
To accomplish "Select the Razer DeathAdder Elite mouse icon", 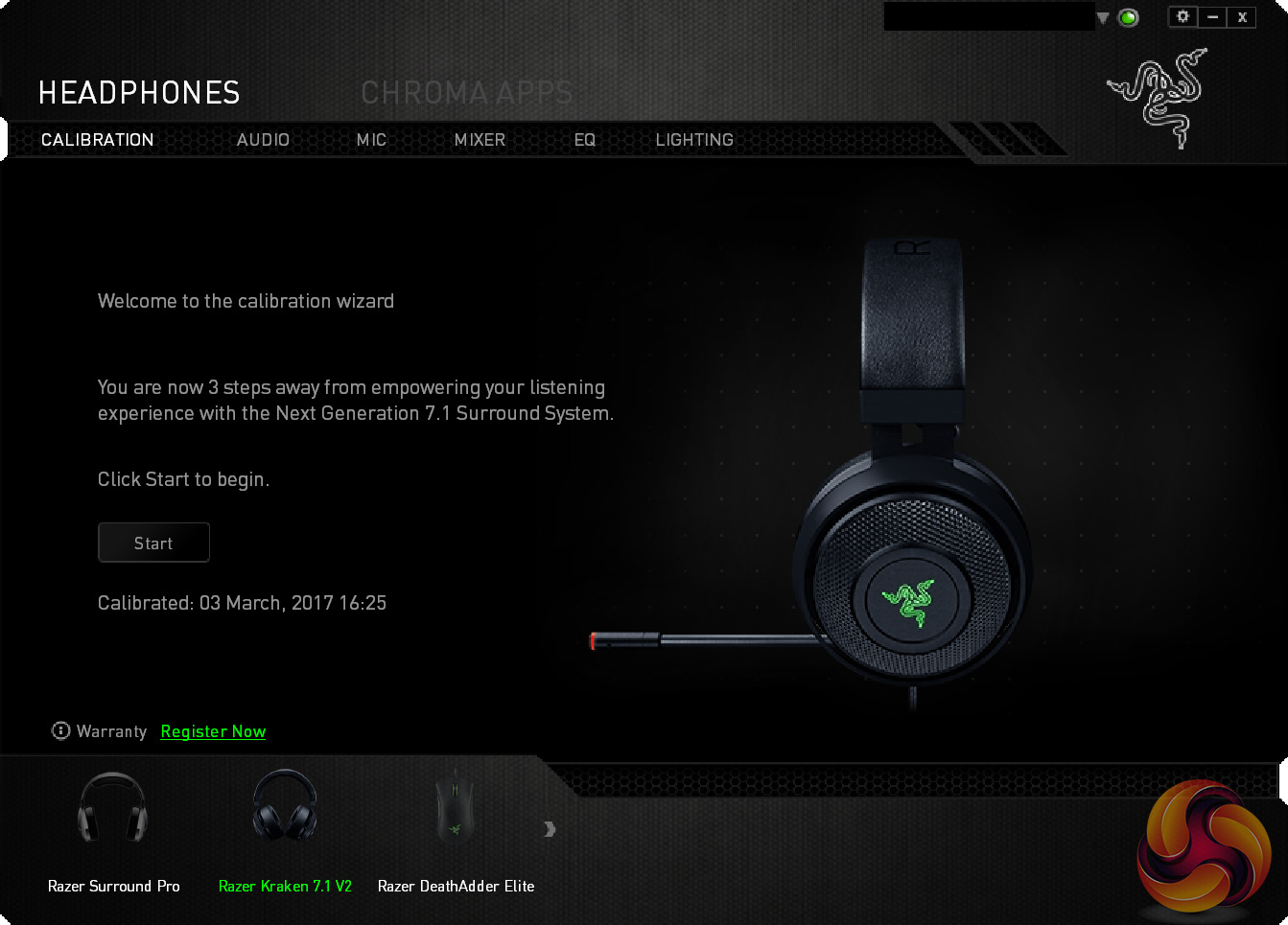I will (x=455, y=806).
